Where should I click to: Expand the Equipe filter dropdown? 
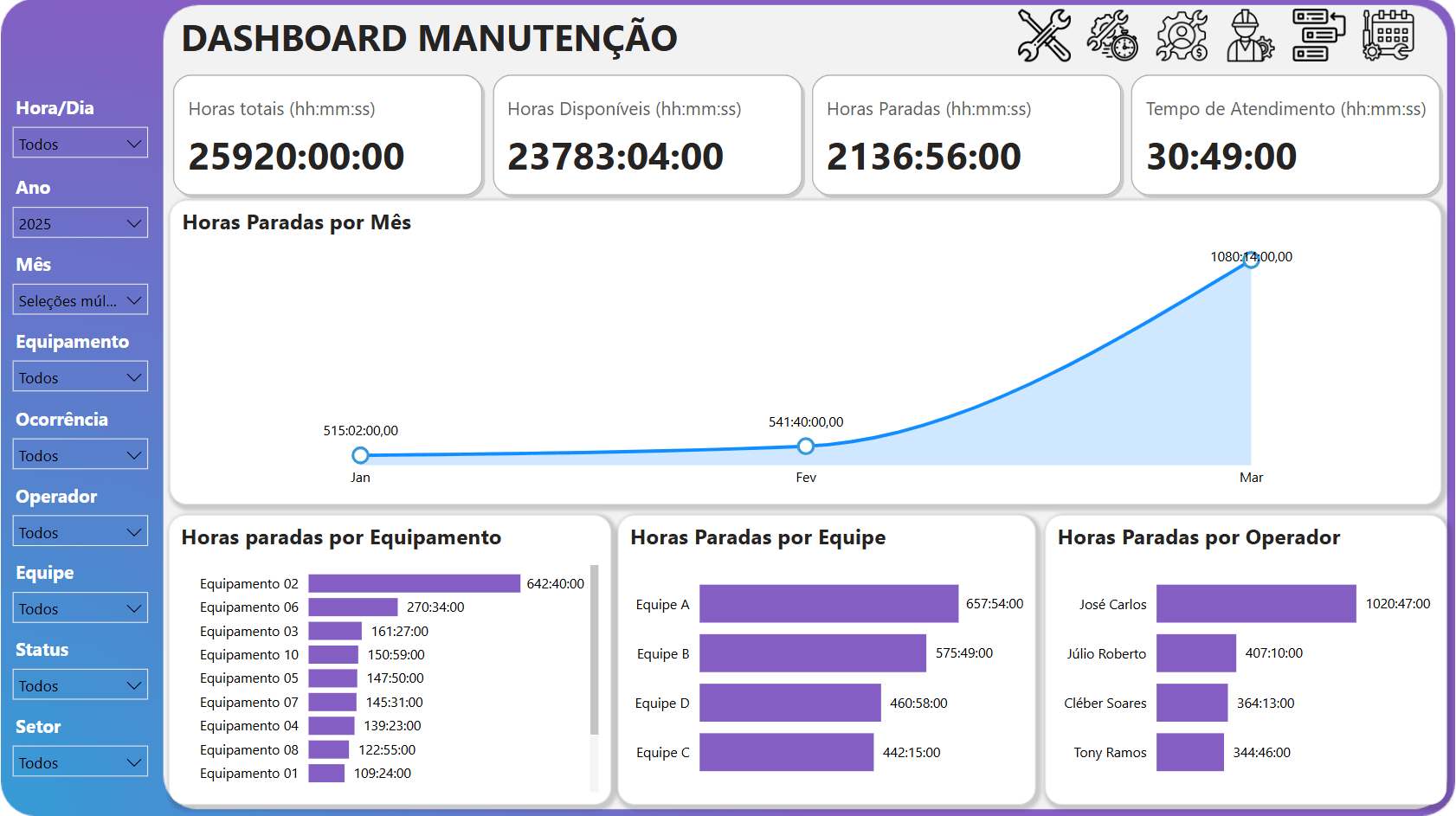(81, 608)
